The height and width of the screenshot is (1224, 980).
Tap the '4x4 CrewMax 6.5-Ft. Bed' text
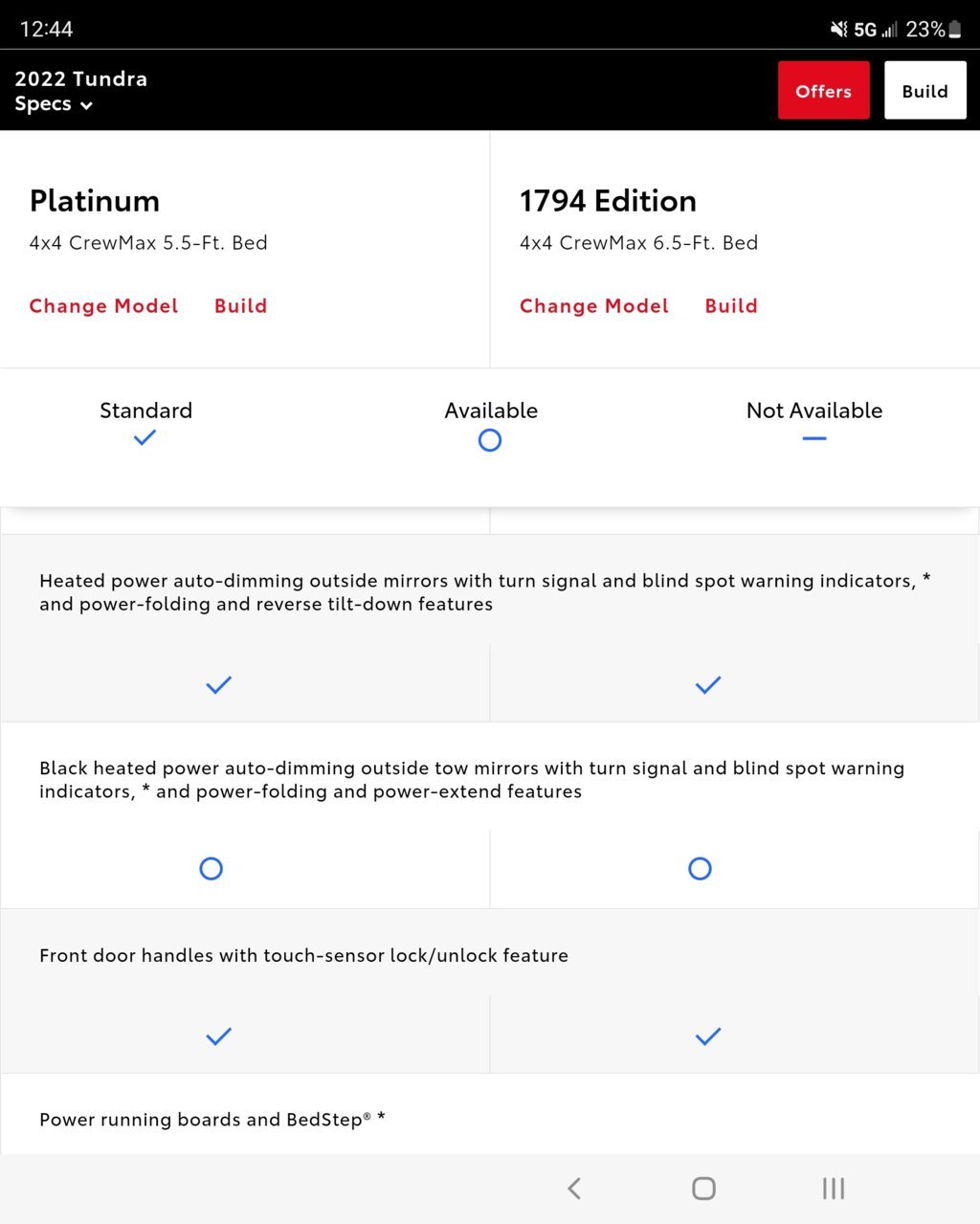tap(639, 243)
